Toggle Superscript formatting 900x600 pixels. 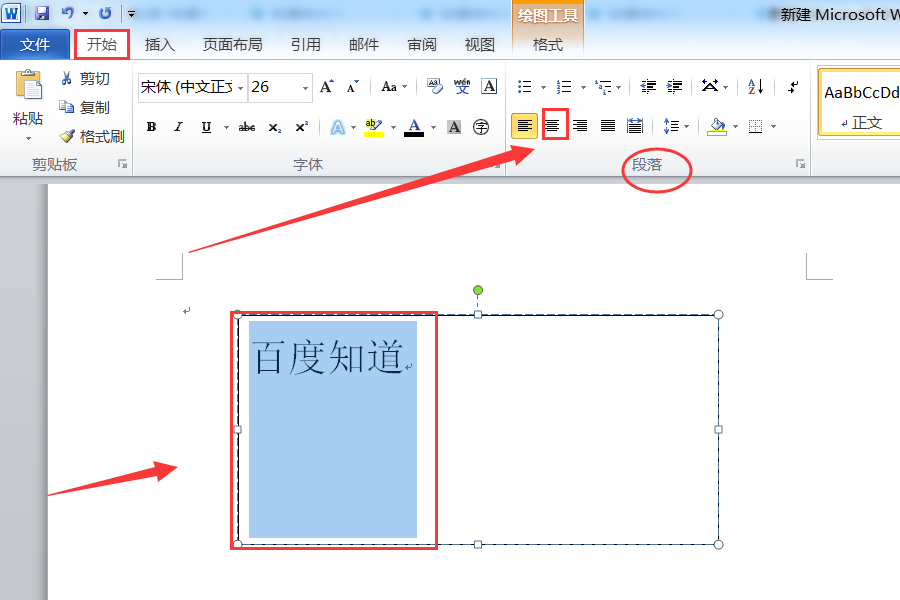tap(302, 127)
